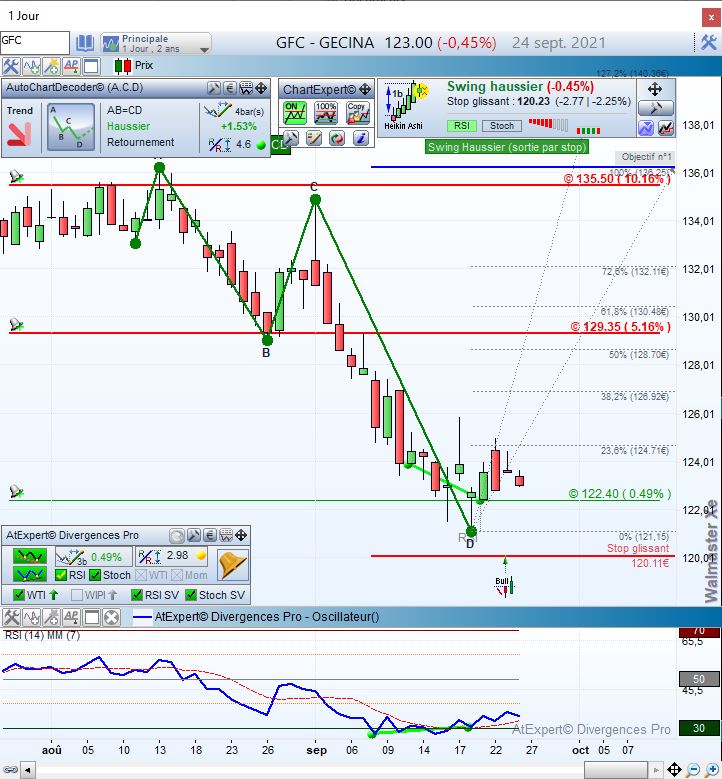The image size is (722, 779).
Task: Click Divergences Pro move handle
Action: click(x=241, y=536)
